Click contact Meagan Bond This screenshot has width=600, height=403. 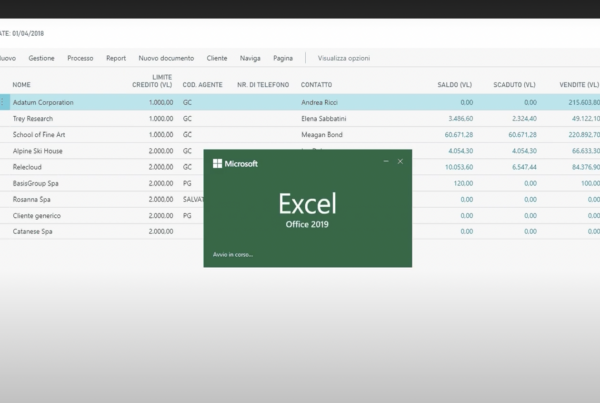pyautogui.click(x=322, y=135)
